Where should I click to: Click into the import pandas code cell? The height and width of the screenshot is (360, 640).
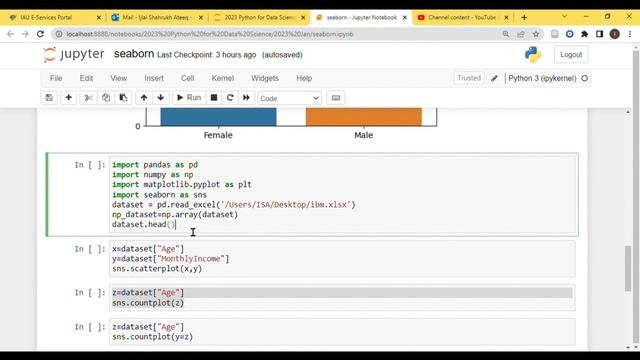point(342,195)
